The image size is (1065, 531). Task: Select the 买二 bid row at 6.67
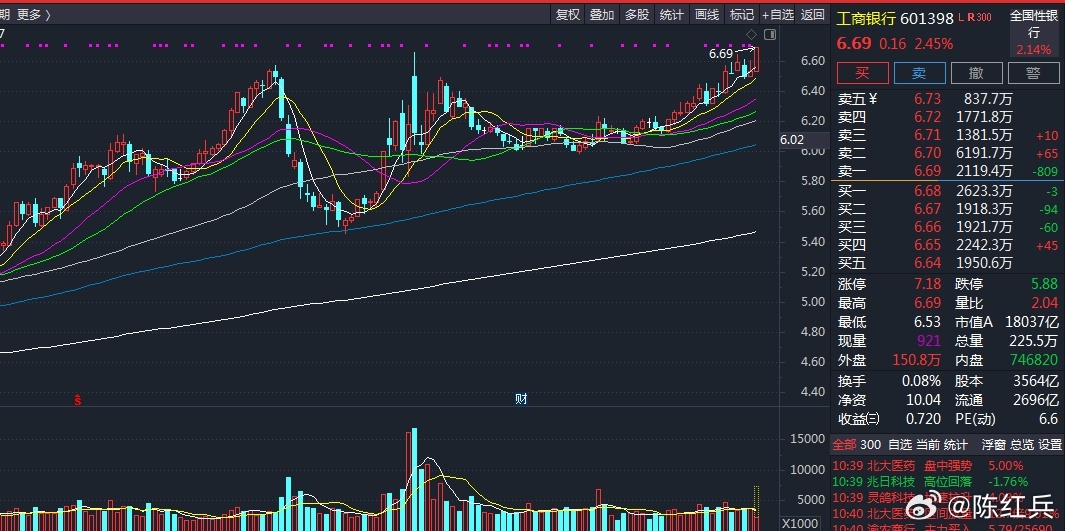coord(947,209)
